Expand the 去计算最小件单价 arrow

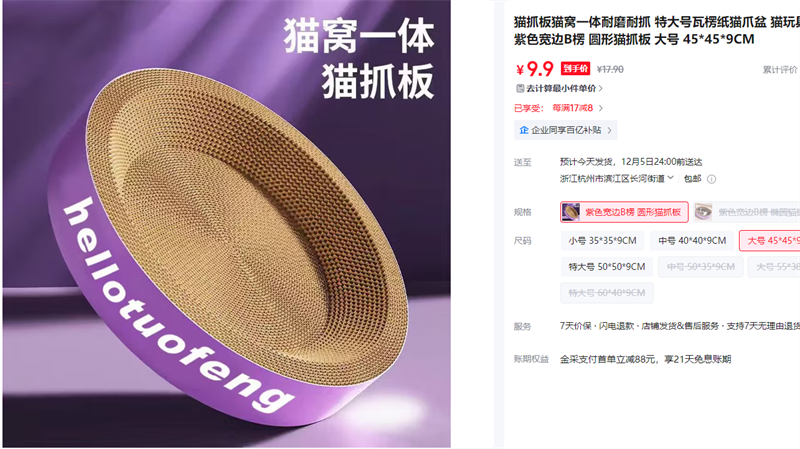click(x=601, y=88)
